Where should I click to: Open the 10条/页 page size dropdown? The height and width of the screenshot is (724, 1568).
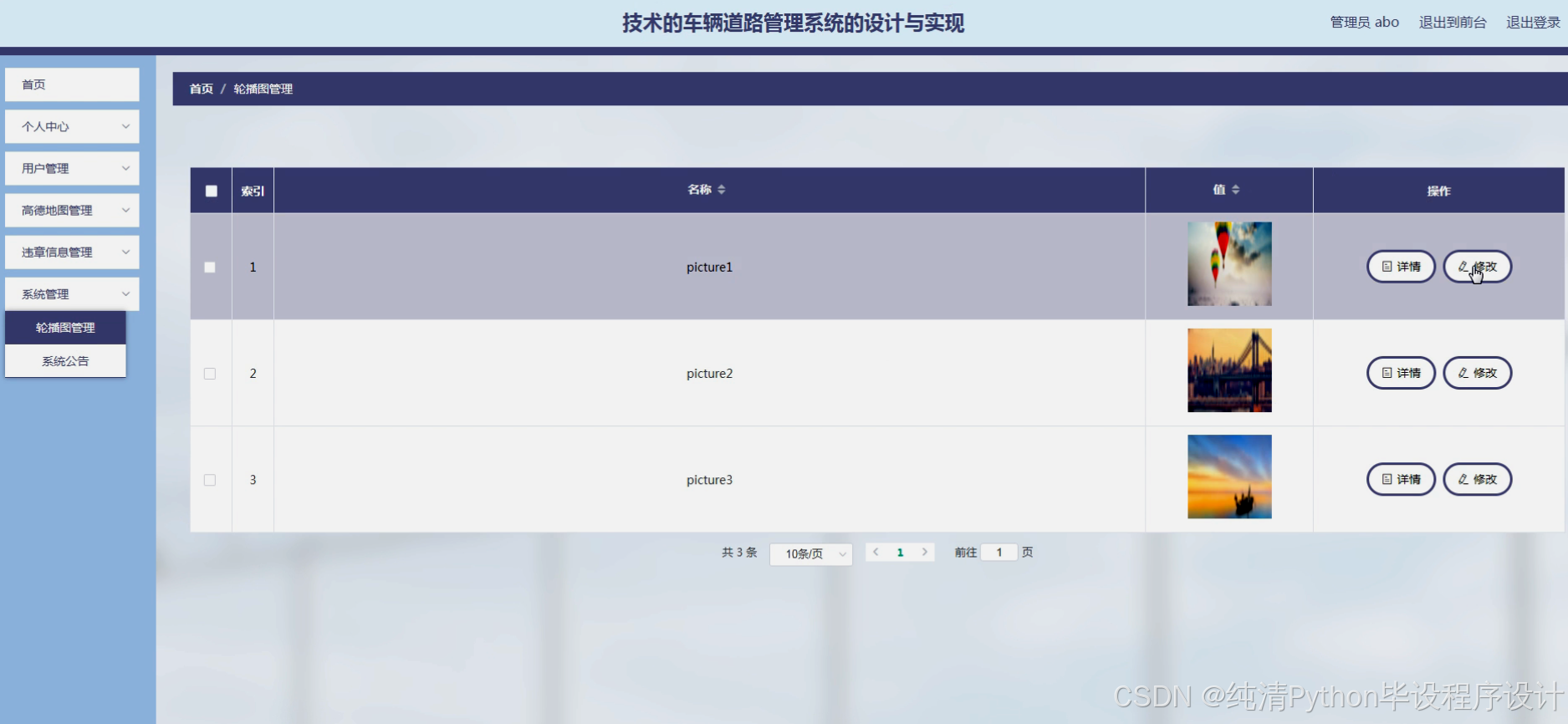[x=810, y=553]
